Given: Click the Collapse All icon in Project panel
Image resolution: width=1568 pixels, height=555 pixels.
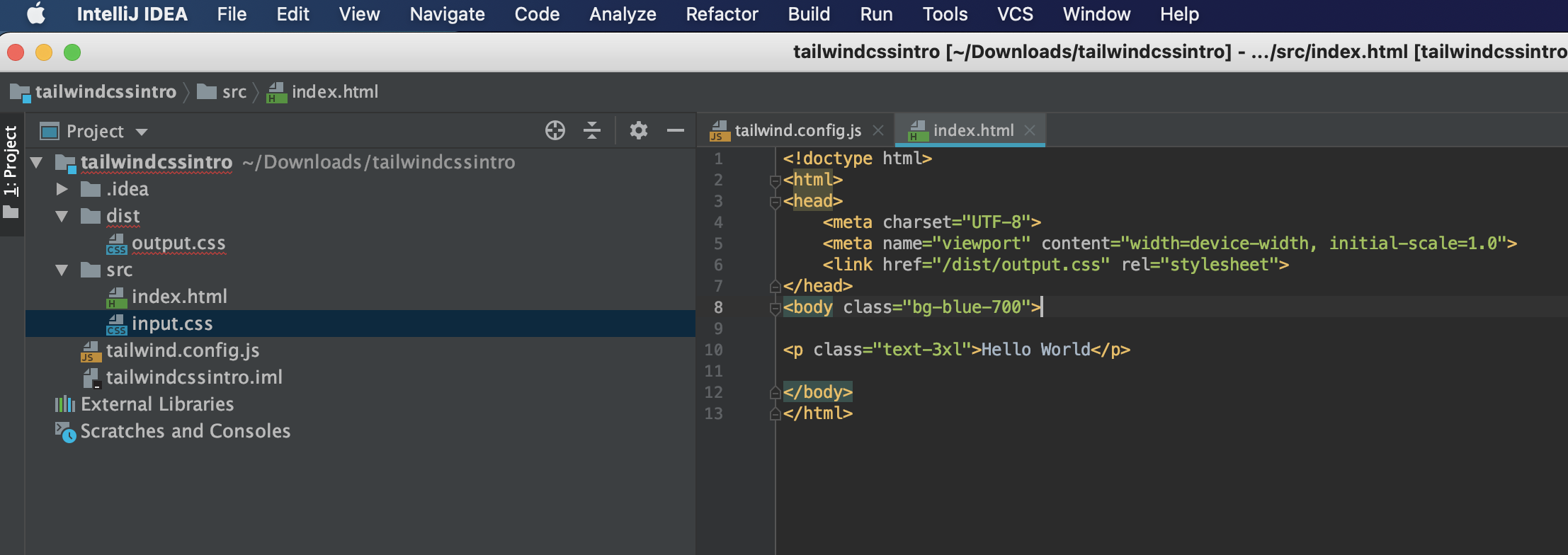Looking at the screenshot, I should click(x=592, y=130).
